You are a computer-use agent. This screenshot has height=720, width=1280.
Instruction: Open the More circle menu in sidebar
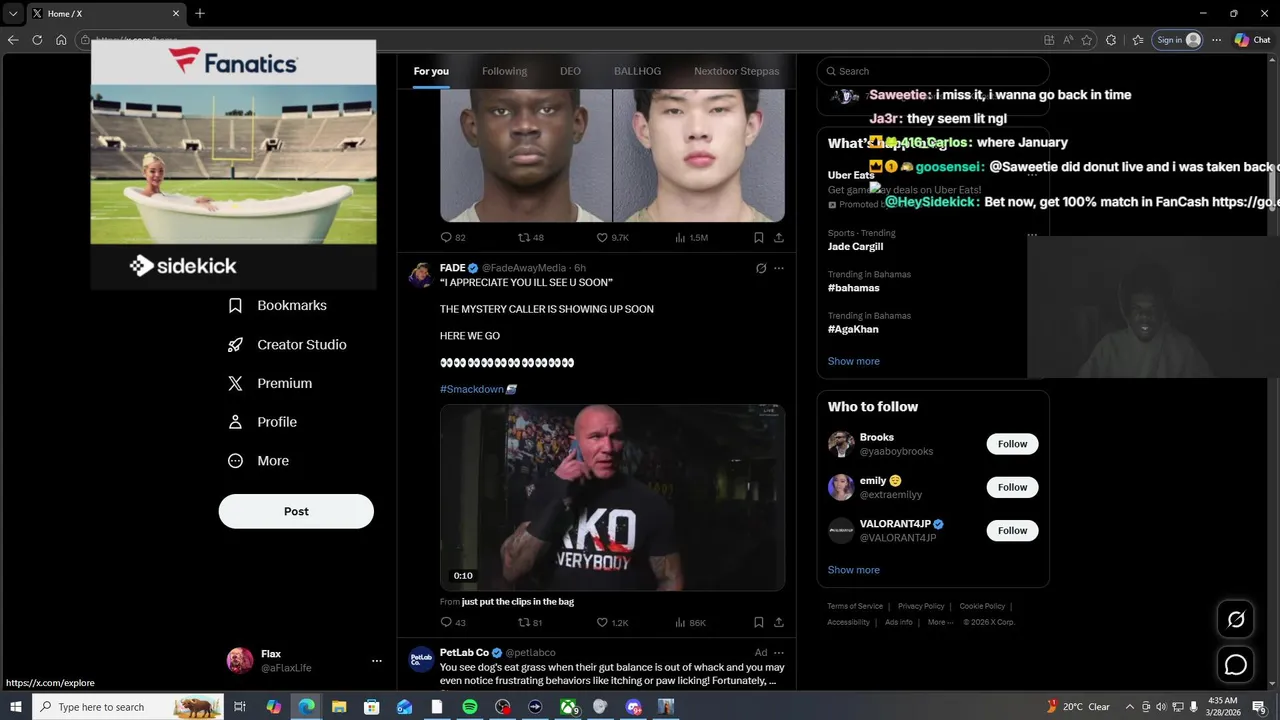[258, 461]
